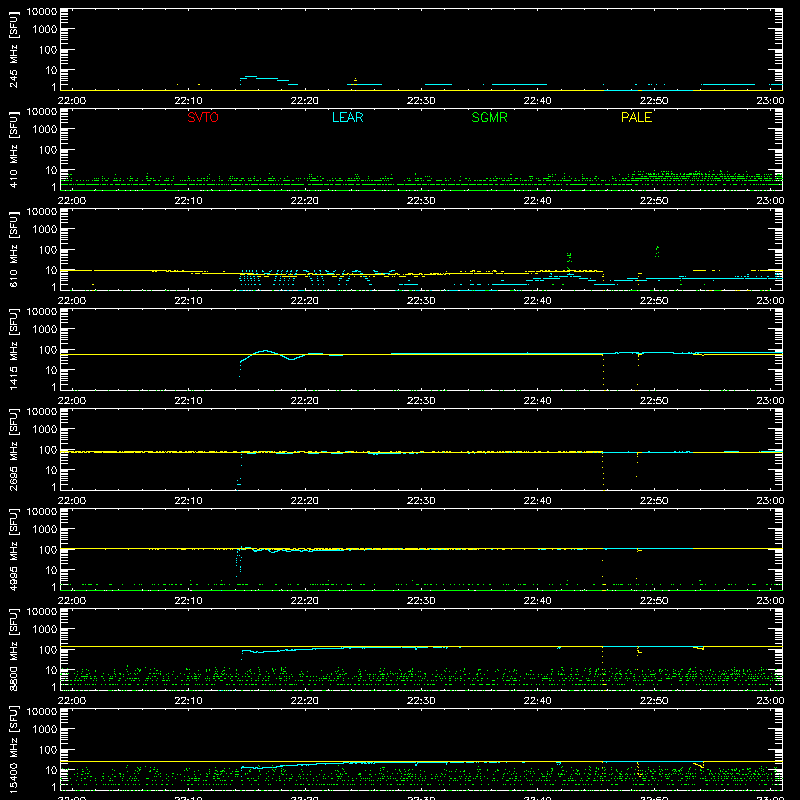
Task: Click 22:40 tick under the 245 MHz panel
Action: pos(537,101)
